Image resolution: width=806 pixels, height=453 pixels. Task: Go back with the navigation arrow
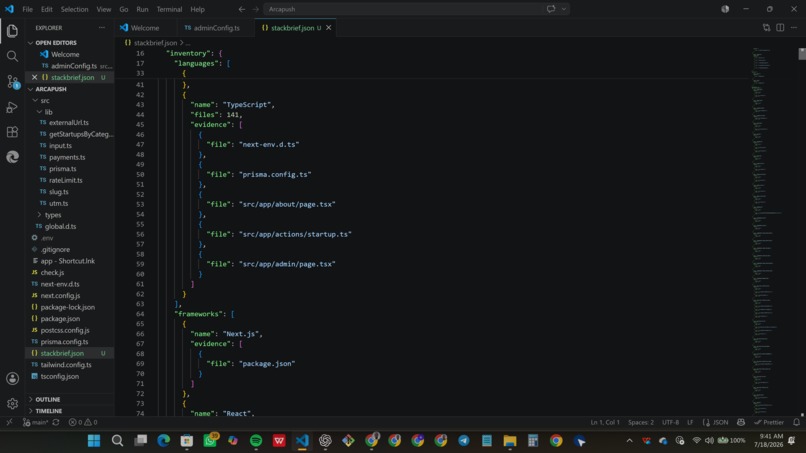point(242,9)
